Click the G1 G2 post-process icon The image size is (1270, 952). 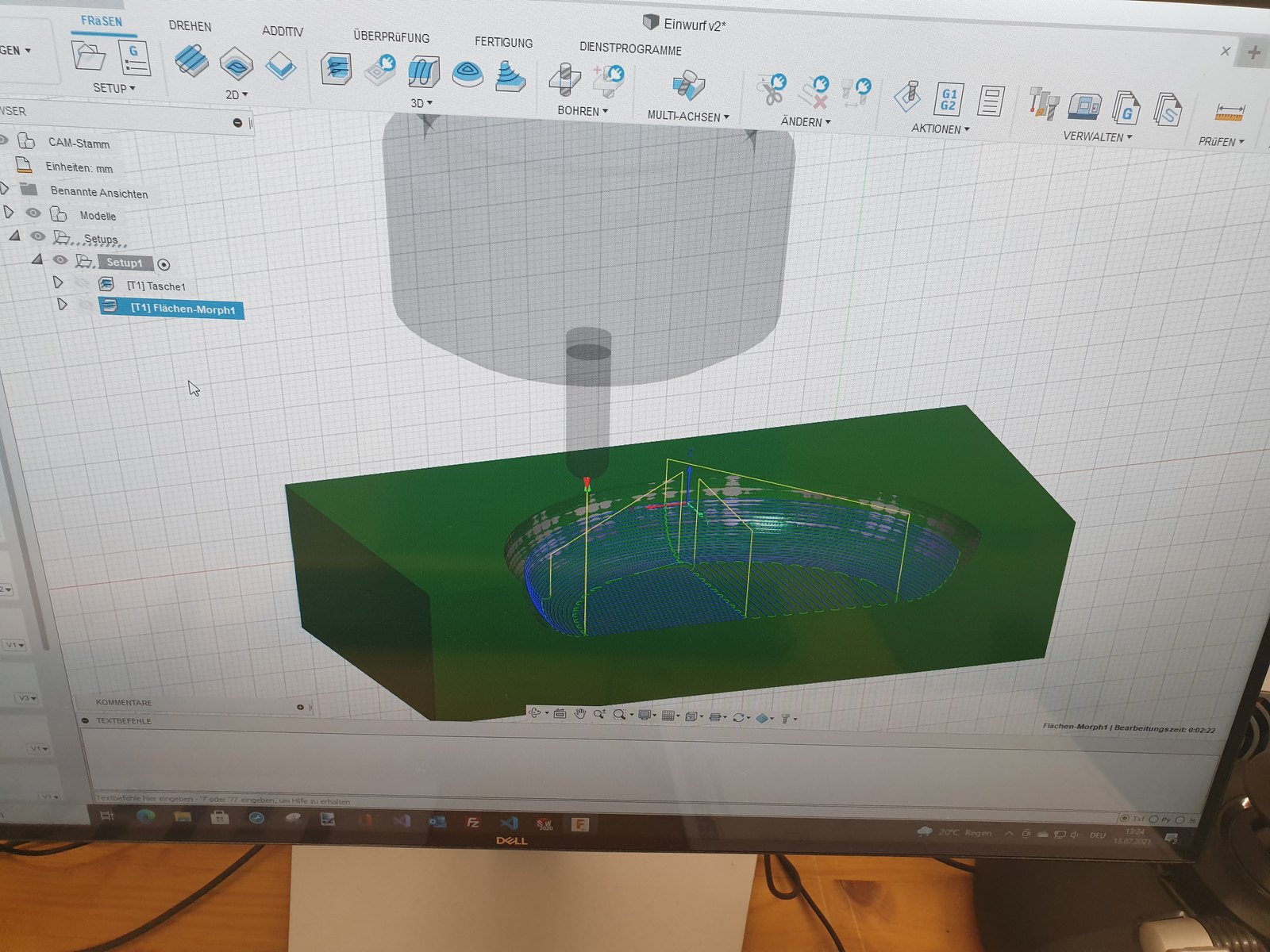[949, 99]
